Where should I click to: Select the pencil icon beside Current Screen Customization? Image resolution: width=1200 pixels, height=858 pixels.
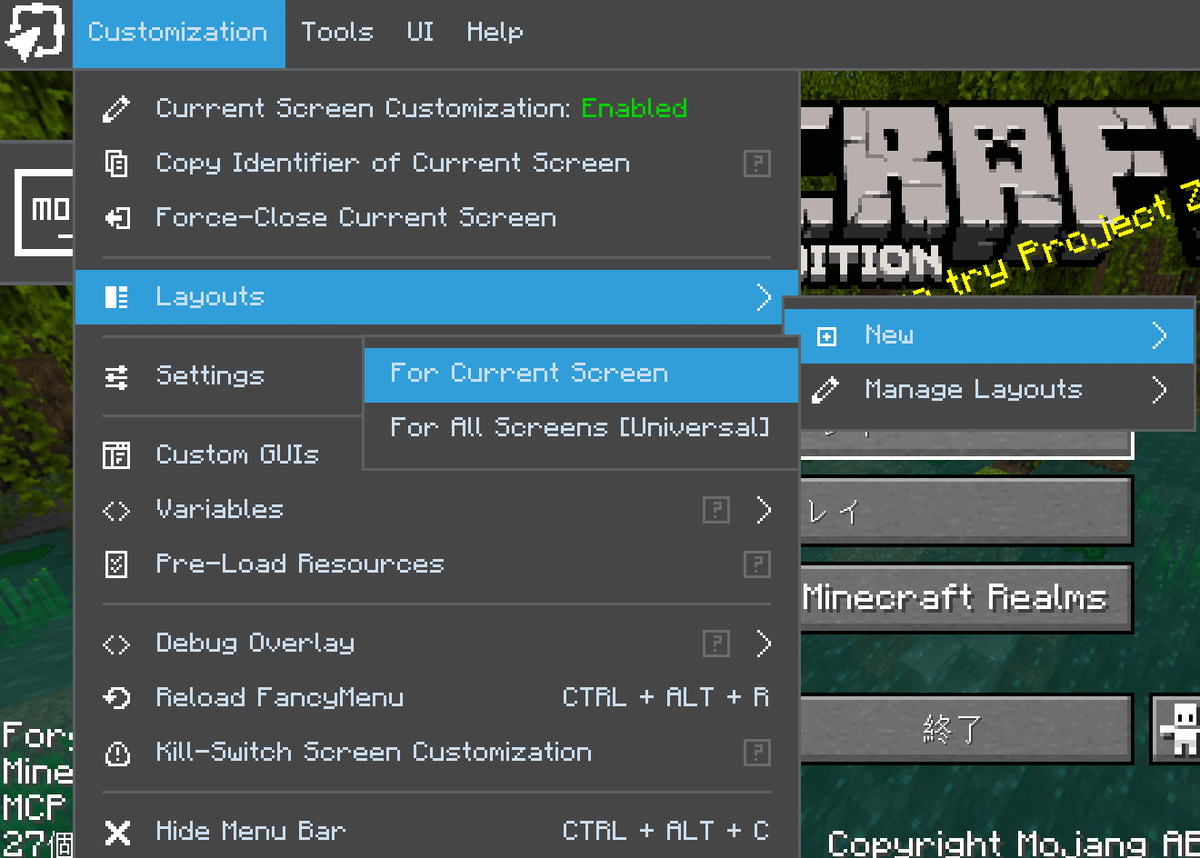tap(117, 108)
